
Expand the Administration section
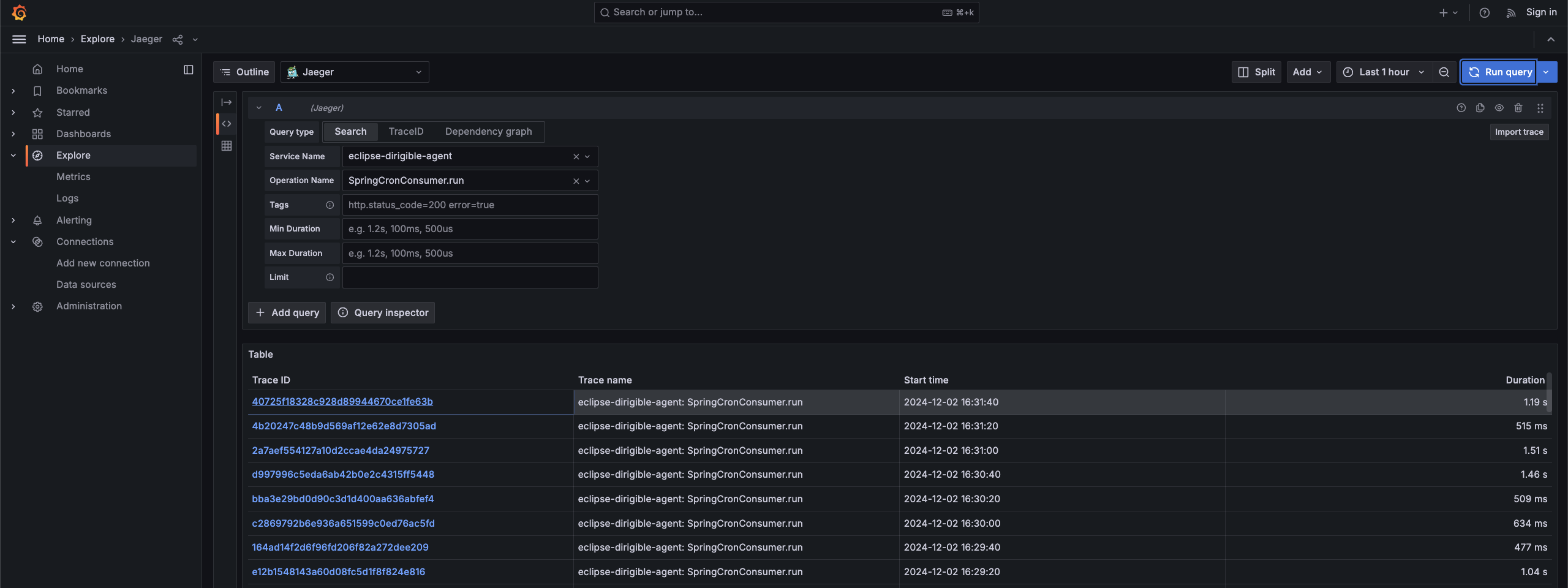pyautogui.click(x=13, y=306)
